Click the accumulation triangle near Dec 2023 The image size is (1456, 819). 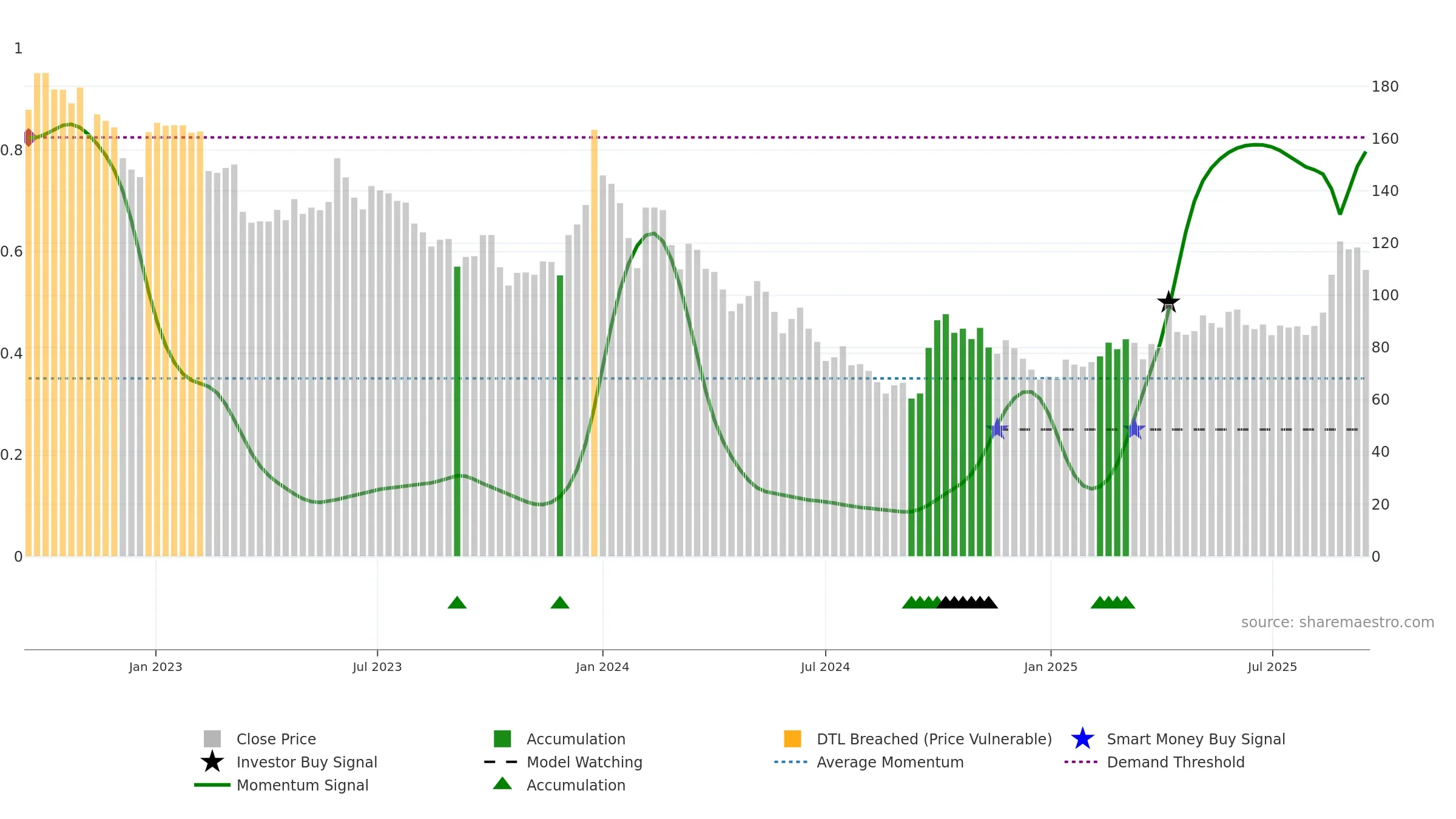tap(560, 602)
